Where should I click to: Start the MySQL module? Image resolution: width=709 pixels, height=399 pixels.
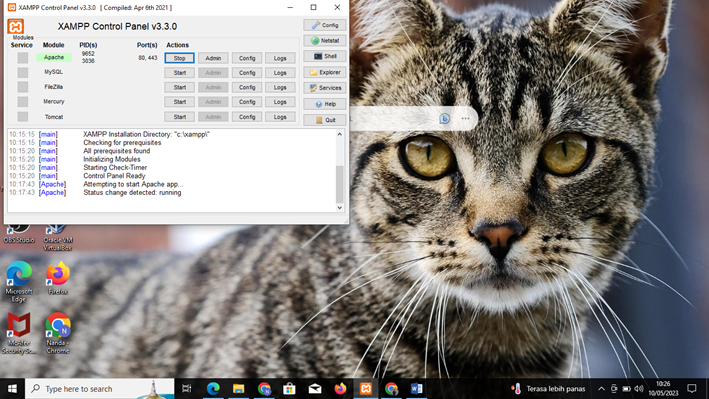(180, 72)
